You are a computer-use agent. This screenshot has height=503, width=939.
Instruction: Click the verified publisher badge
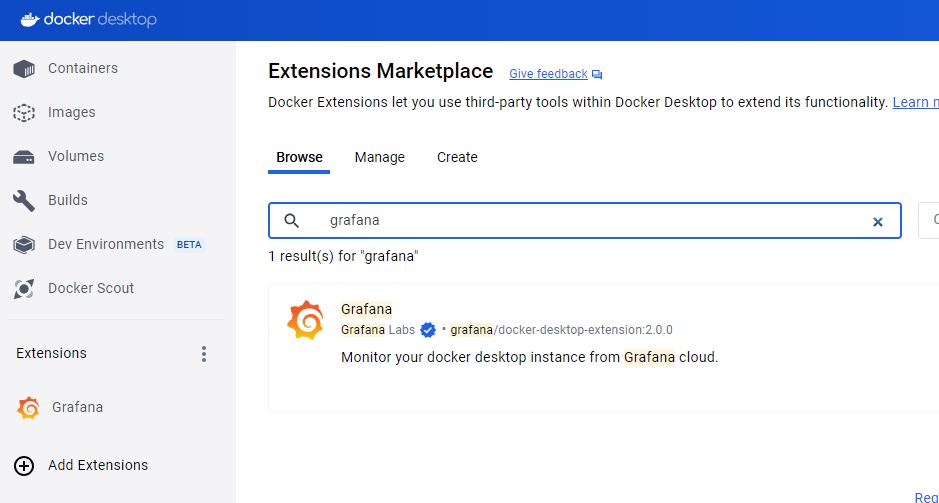428,330
